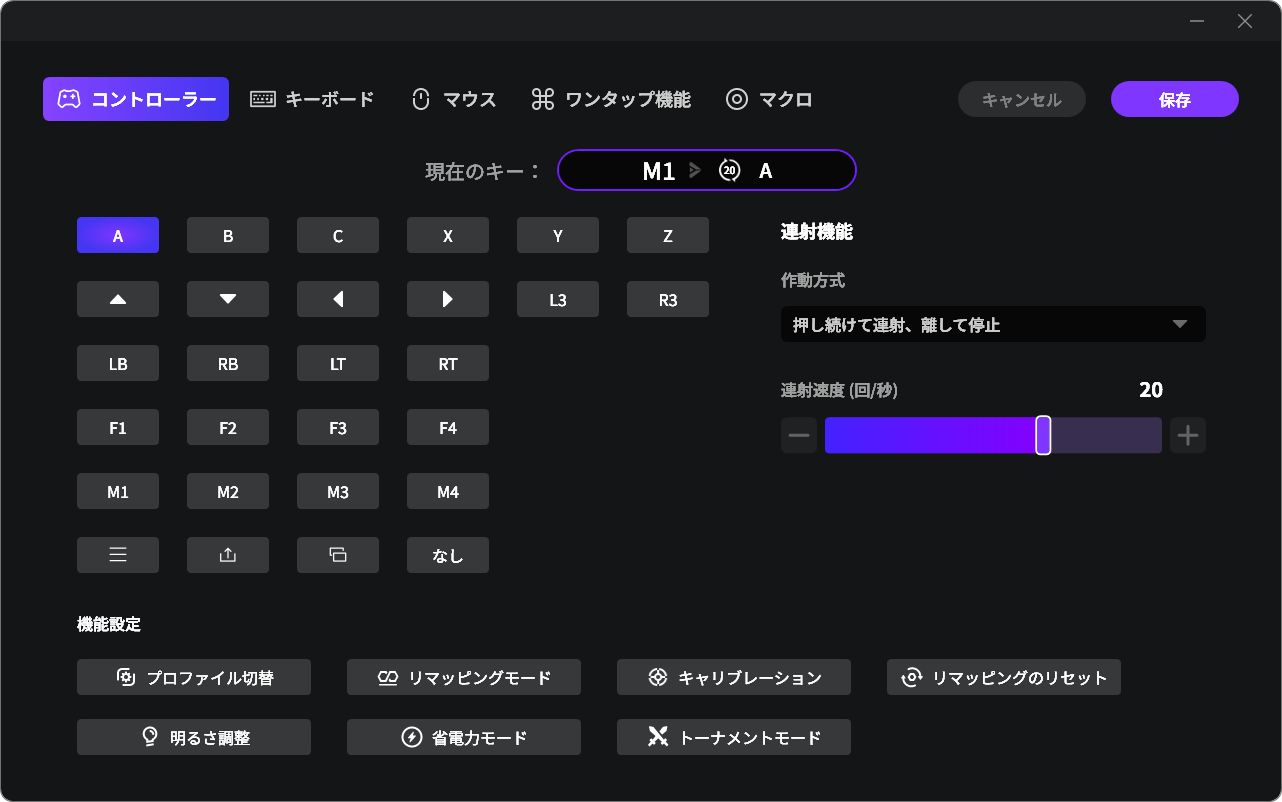
Task: Choose the D-pad right arrow button
Action: tap(448, 299)
